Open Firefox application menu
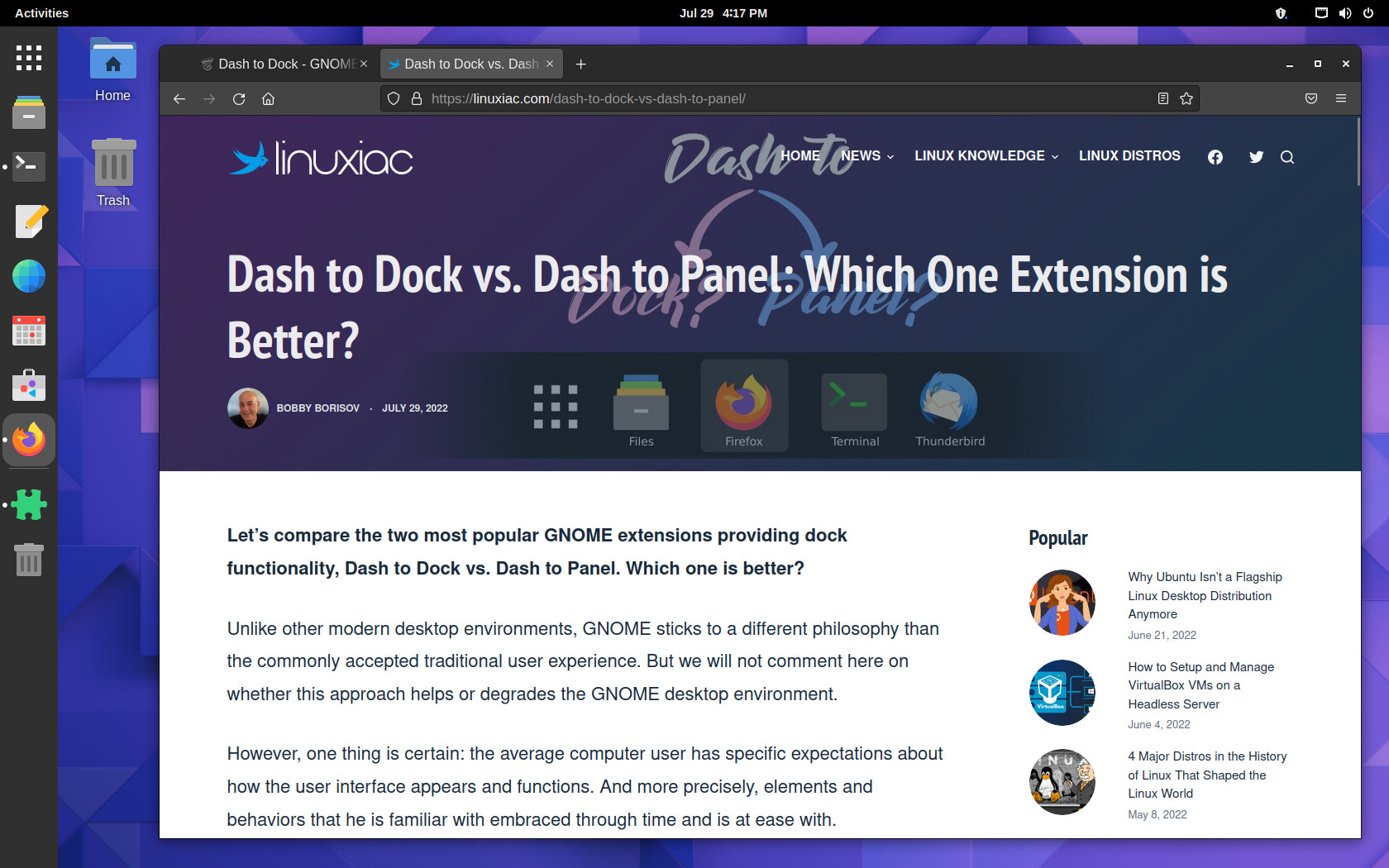The height and width of the screenshot is (868, 1389). (x=1341, y=98)
